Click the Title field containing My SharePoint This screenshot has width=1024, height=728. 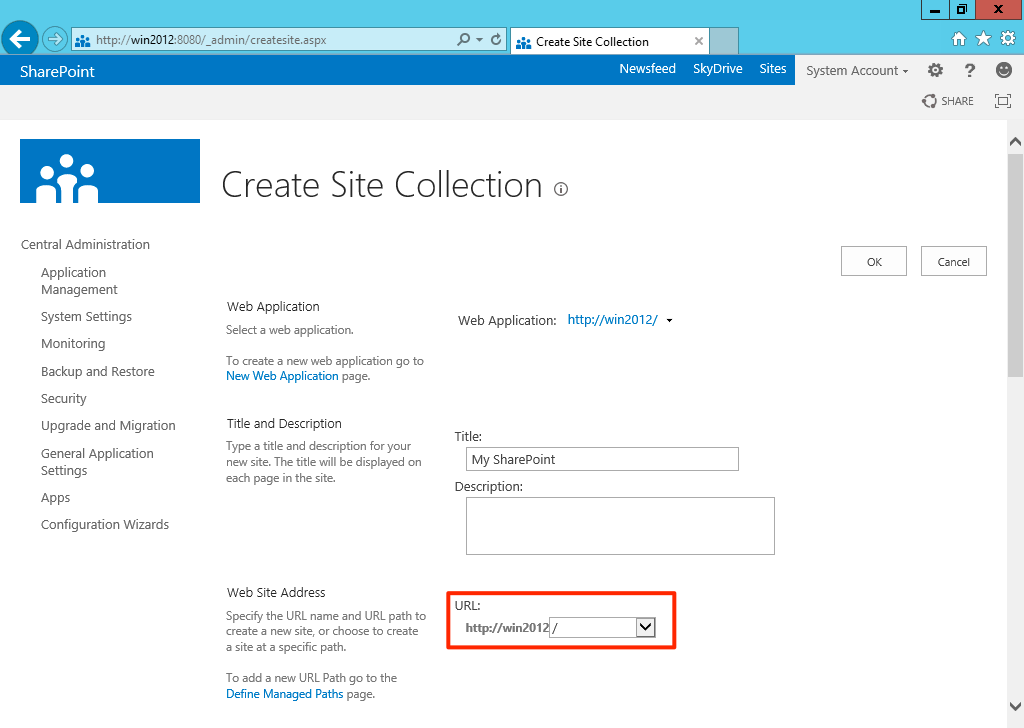click(602, 459)
